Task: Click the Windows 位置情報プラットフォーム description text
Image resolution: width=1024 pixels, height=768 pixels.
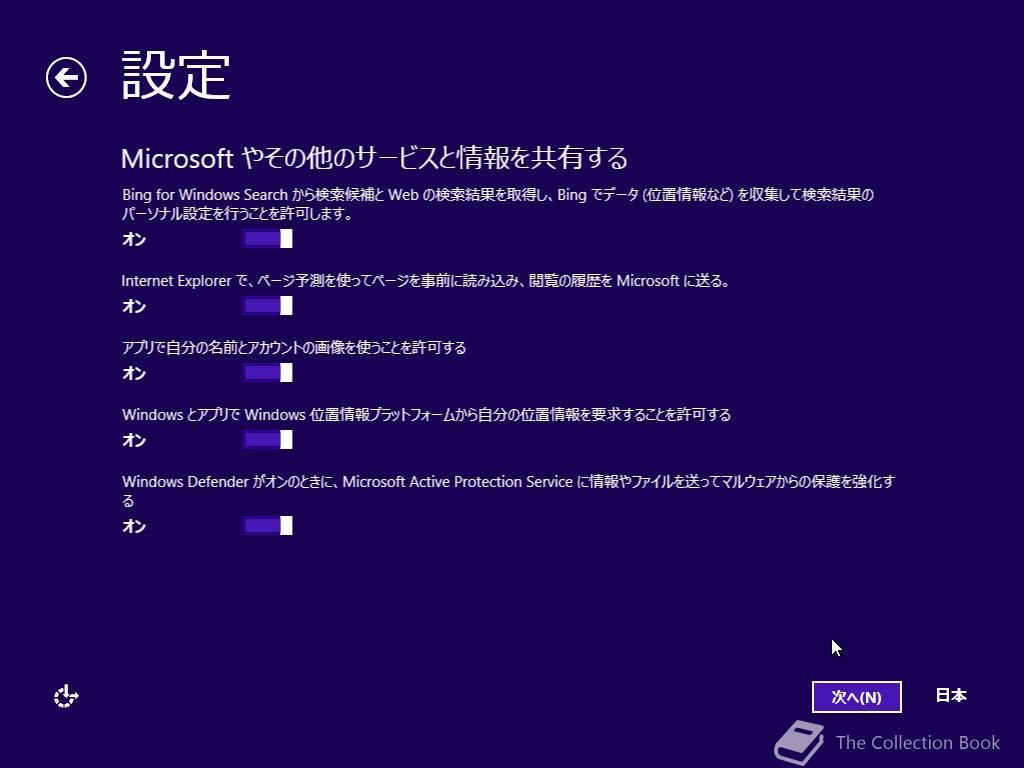Action: tap(426, 415)
